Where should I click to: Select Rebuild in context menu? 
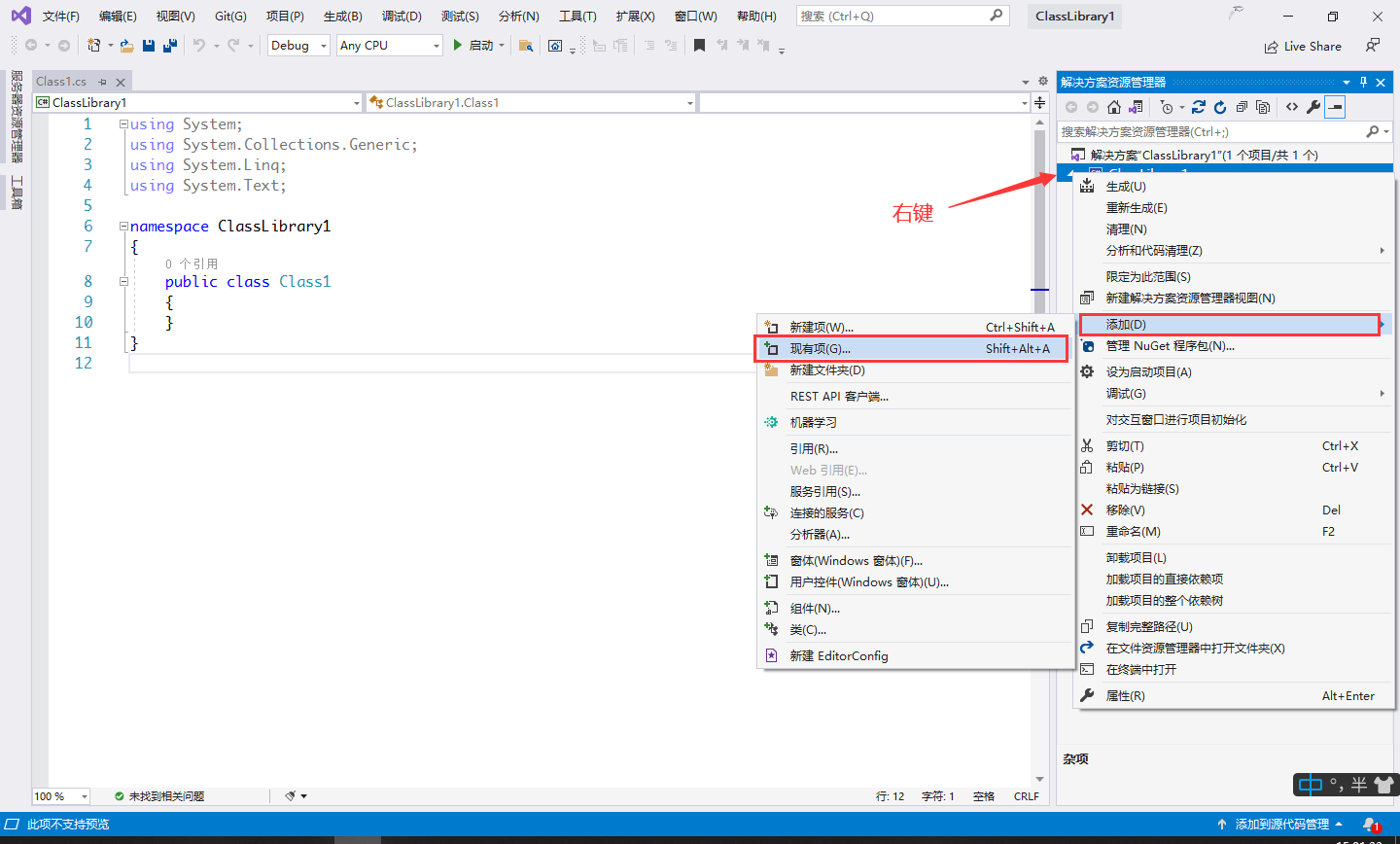(x=1235, y=207)
